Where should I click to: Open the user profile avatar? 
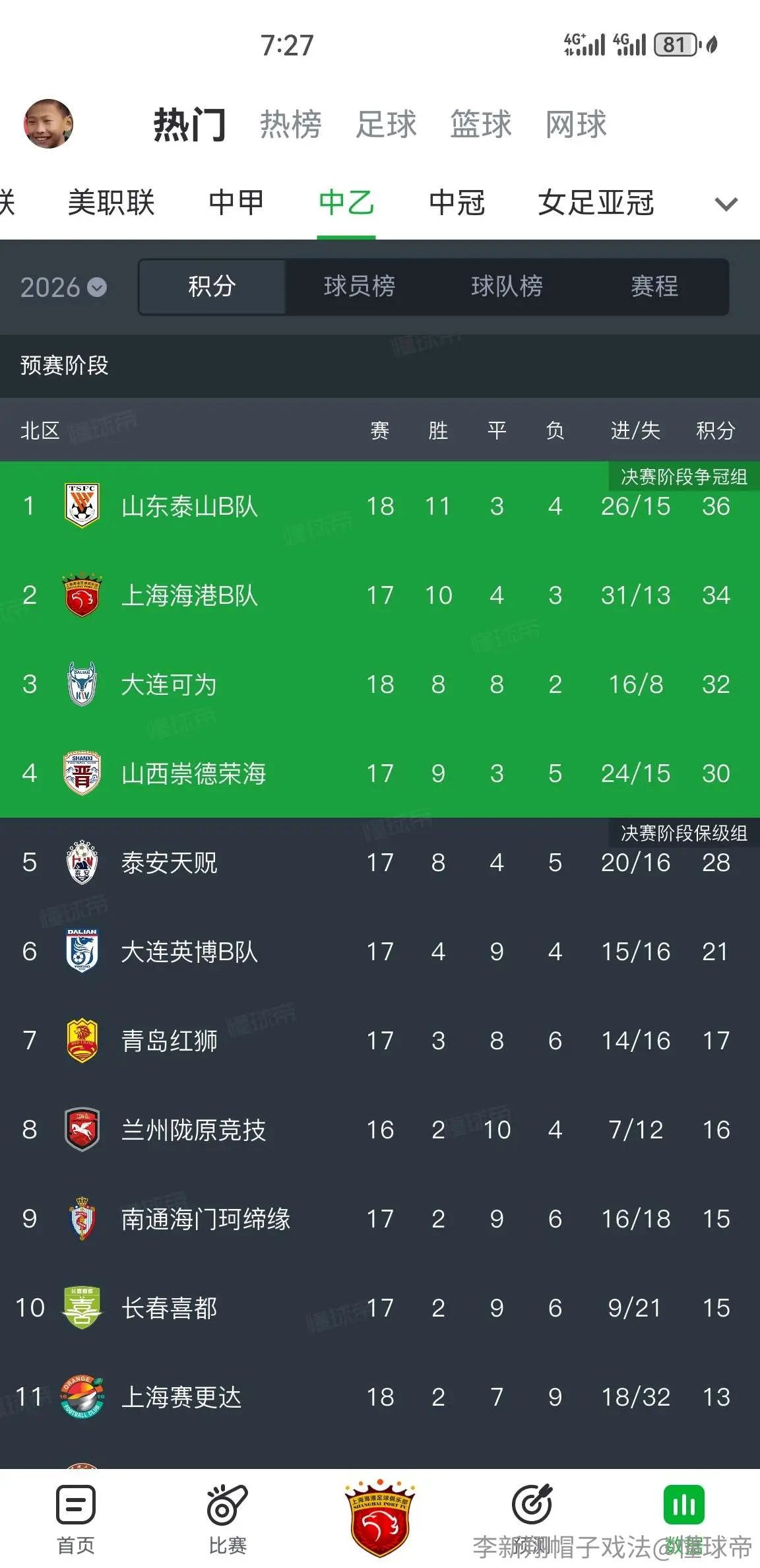[x=48, y=123]
